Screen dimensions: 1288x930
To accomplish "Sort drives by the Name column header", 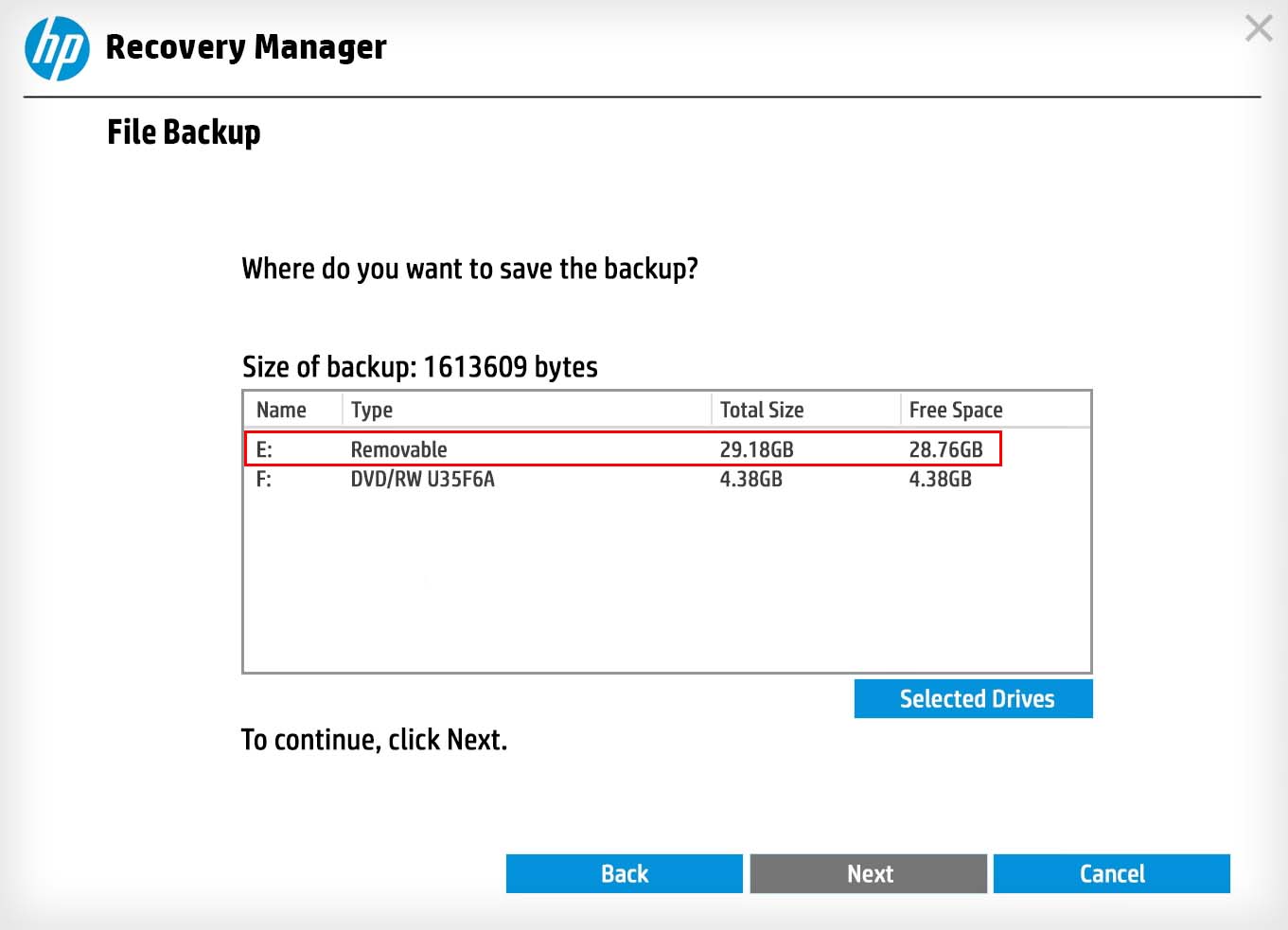I will 293,410.
